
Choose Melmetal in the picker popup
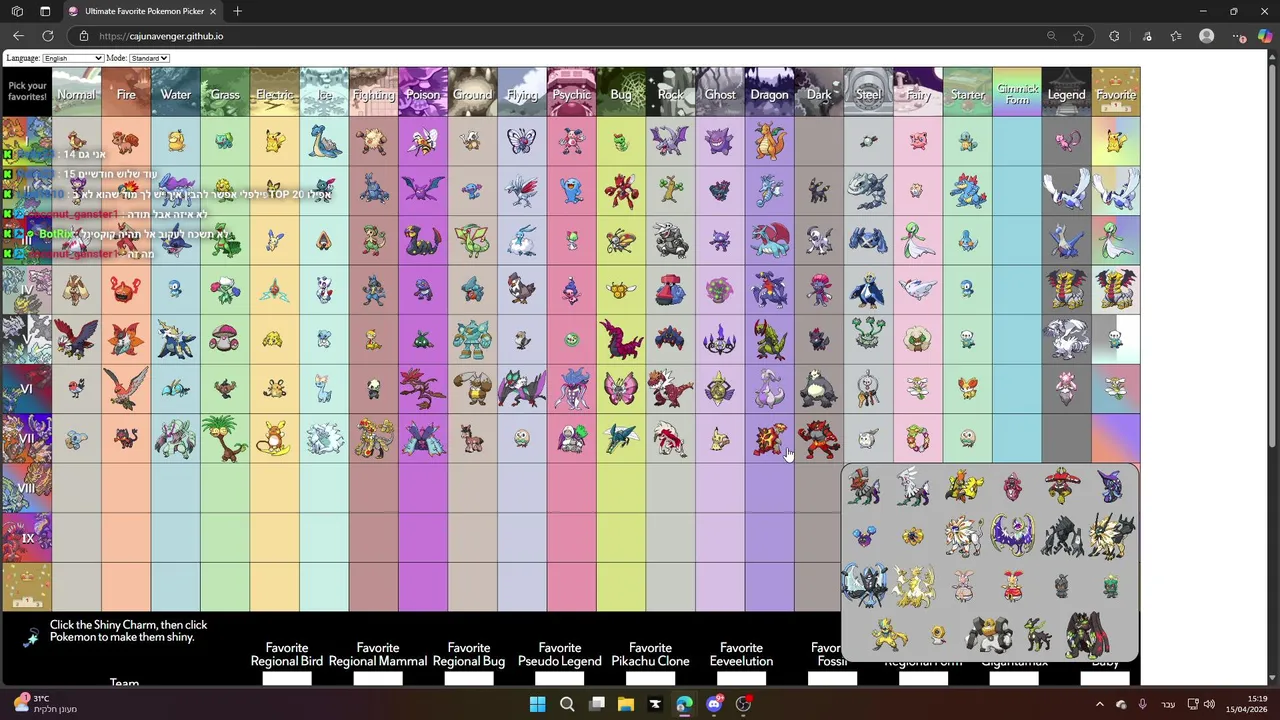pyautogui.click(x=987, y=635)
